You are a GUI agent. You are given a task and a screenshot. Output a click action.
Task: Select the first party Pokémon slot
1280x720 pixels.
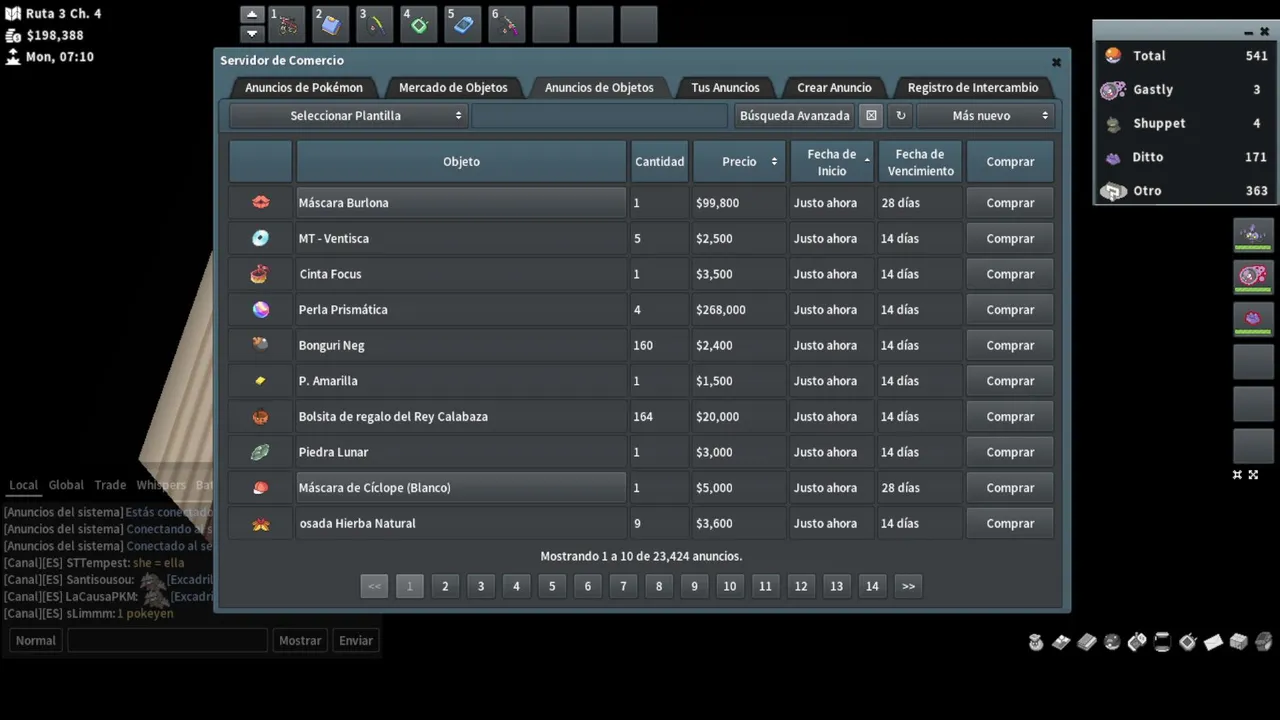(x=1253, y=234)
